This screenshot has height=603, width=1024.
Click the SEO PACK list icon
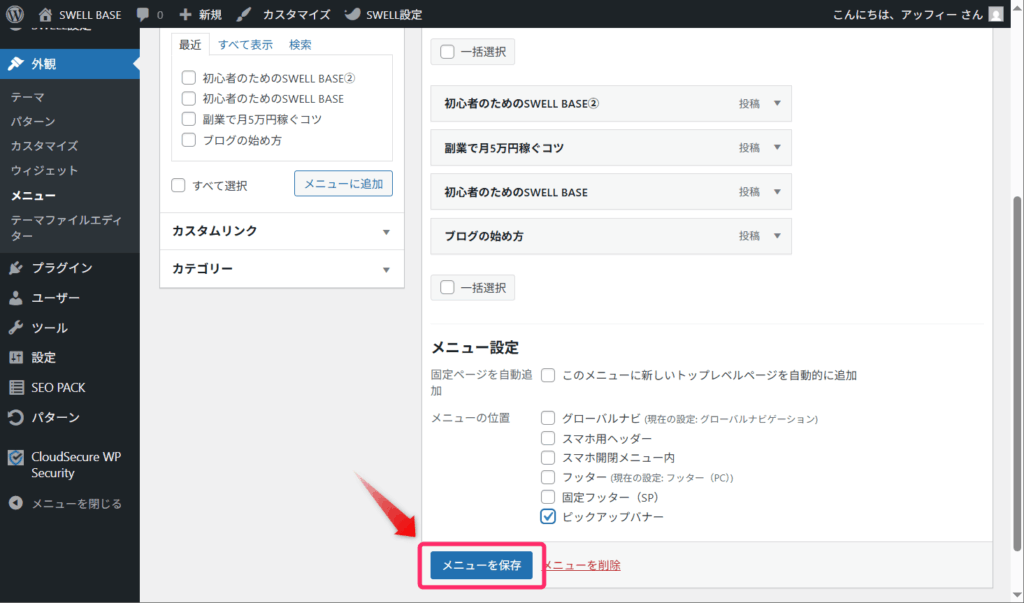pos(16,387)
